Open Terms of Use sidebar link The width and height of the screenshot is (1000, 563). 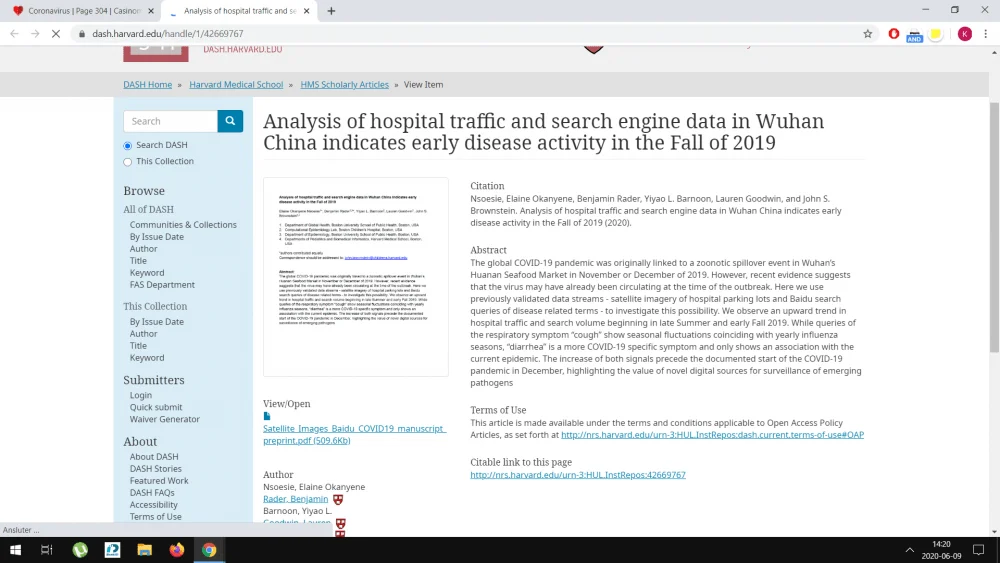click(x=156, y=516)
